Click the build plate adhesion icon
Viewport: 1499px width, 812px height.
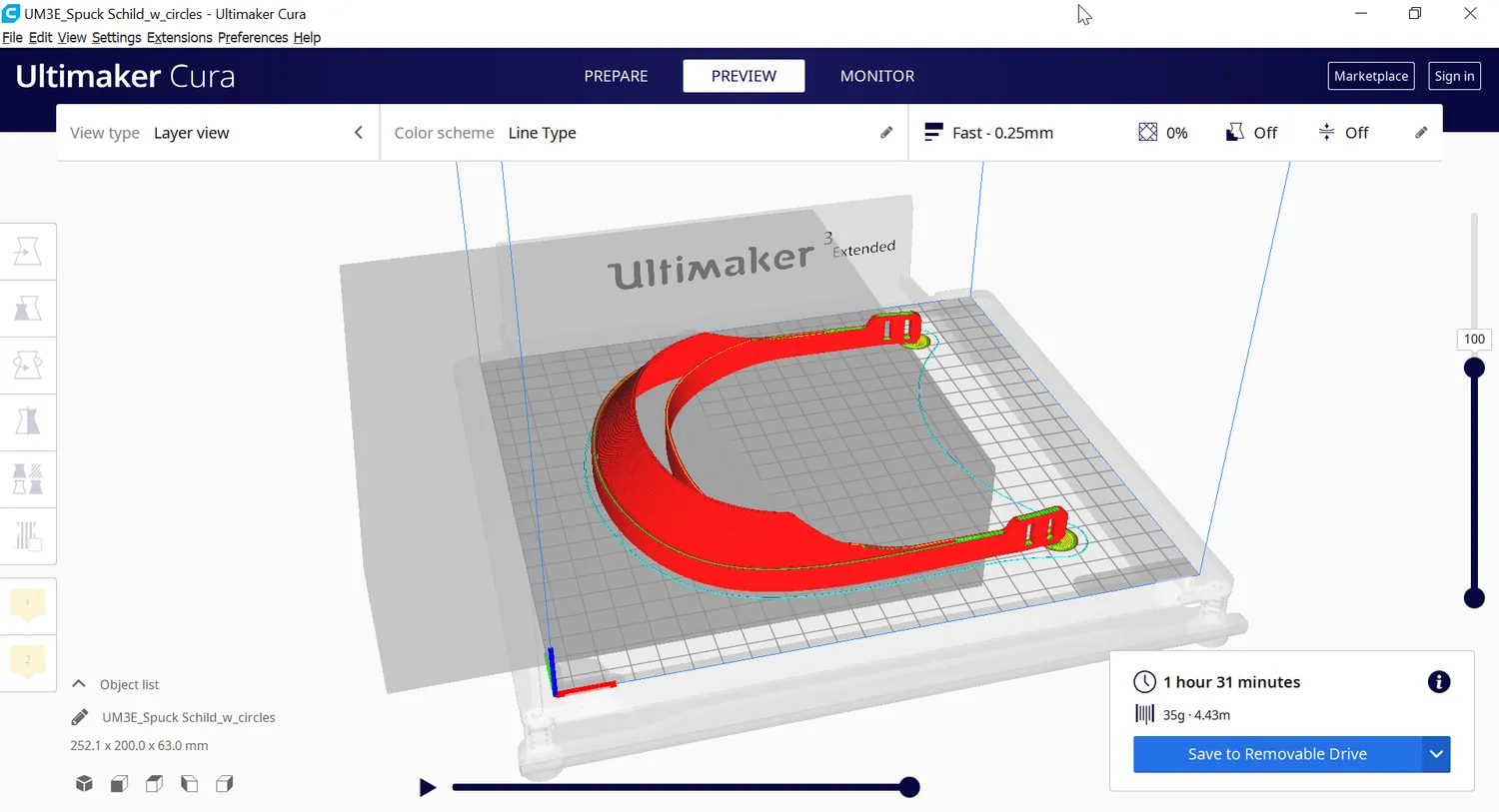point(1326,132)
